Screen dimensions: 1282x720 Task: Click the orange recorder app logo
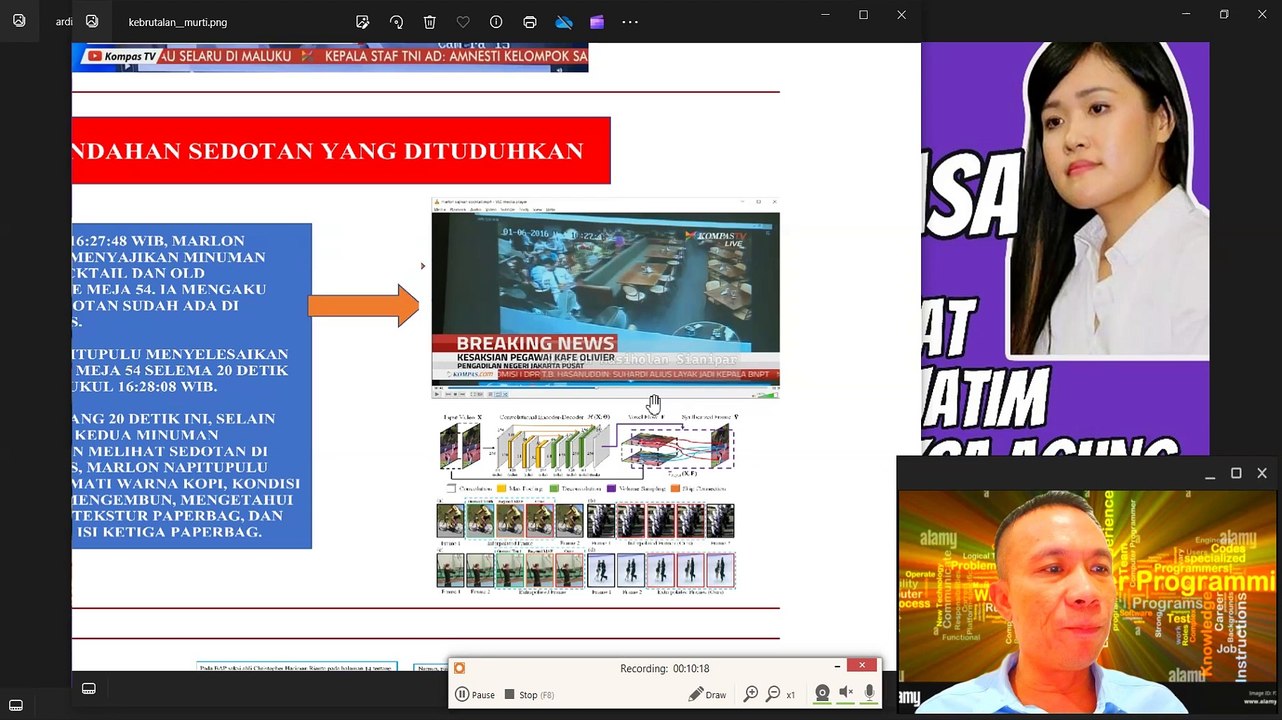[x=459, y=668]
